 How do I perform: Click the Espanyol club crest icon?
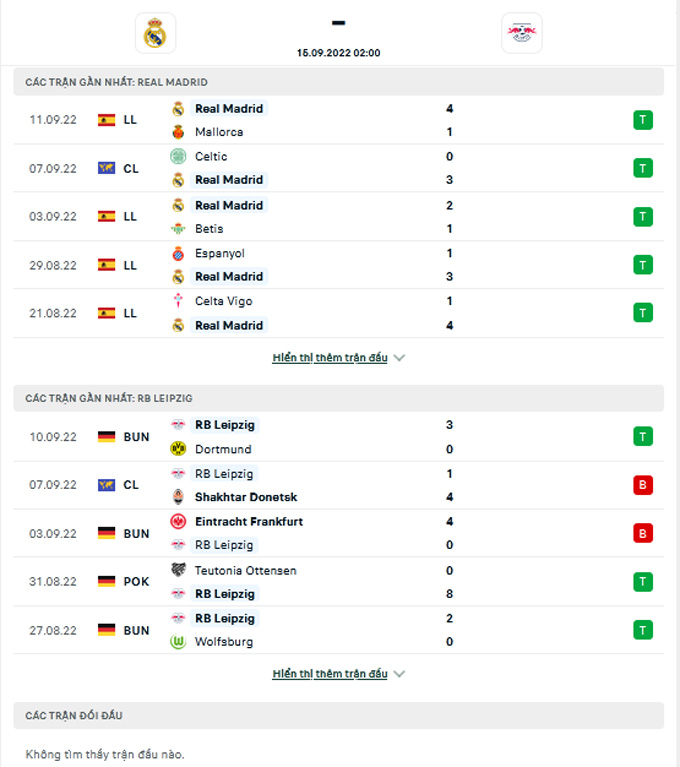pos(178,253)
